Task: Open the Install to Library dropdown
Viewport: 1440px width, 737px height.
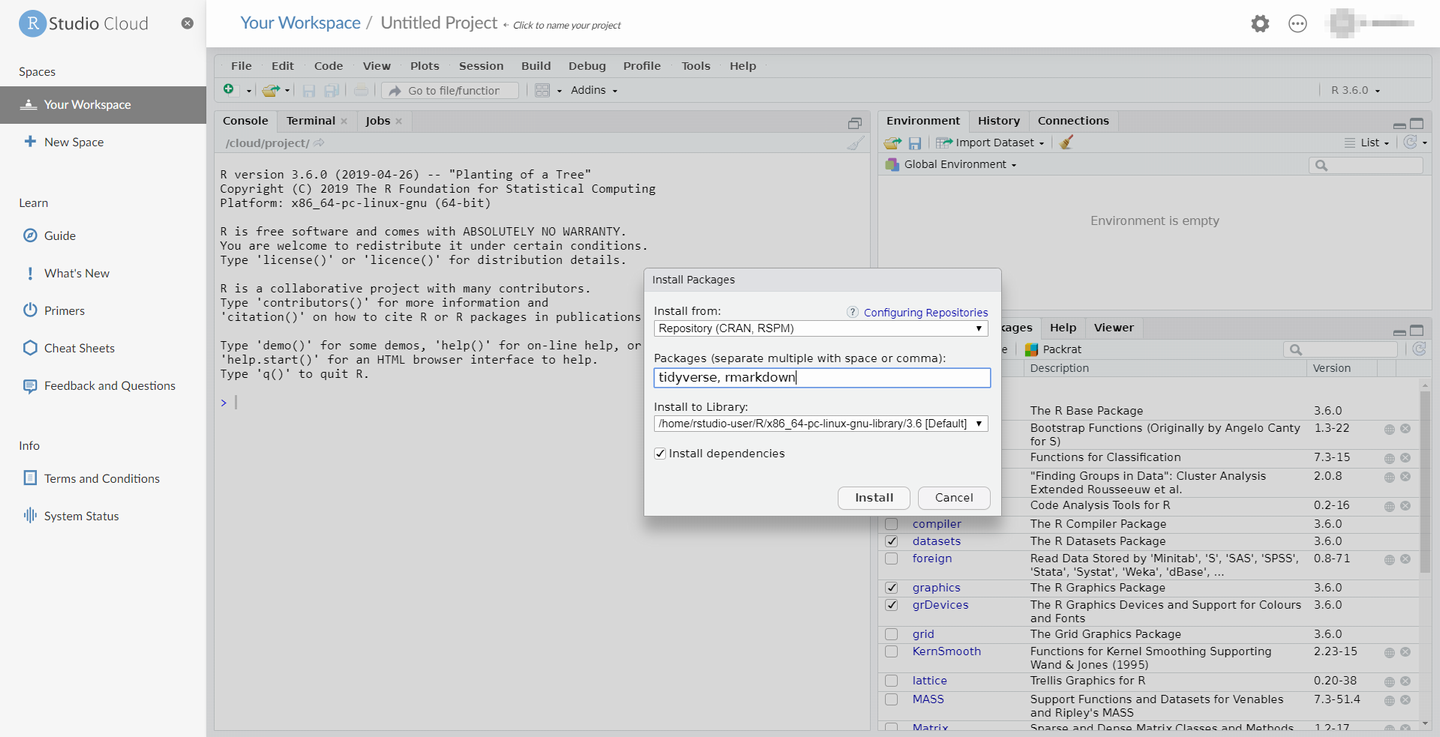Action: [x=821, y=423]
